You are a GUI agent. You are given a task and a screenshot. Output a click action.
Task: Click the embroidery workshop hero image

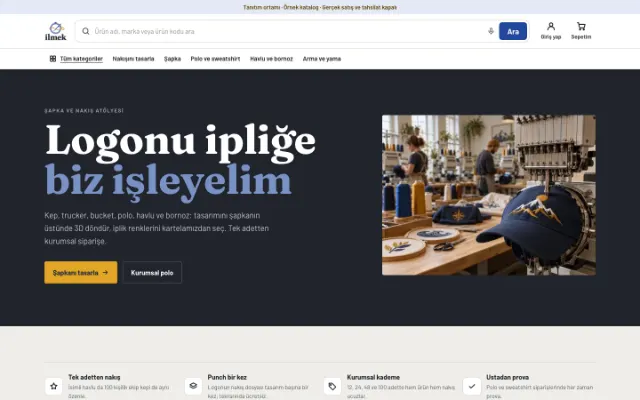[489, 195]
